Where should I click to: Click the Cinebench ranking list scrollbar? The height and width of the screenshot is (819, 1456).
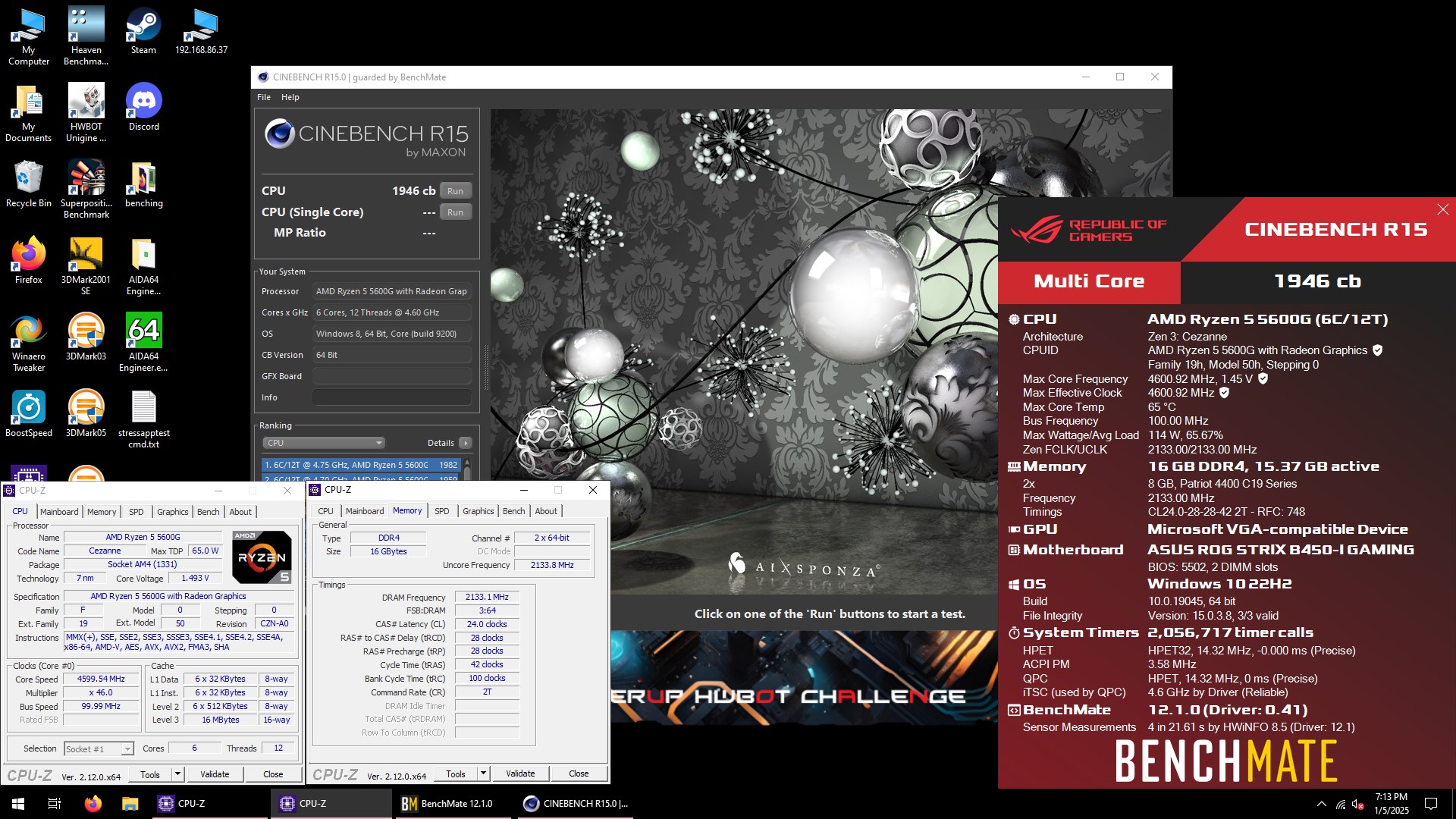tap(467, 469)
